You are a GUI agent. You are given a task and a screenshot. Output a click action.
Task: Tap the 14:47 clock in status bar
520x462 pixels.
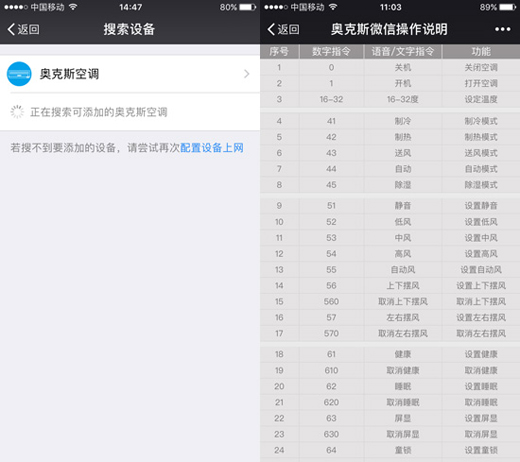click(x=131, y=7)
